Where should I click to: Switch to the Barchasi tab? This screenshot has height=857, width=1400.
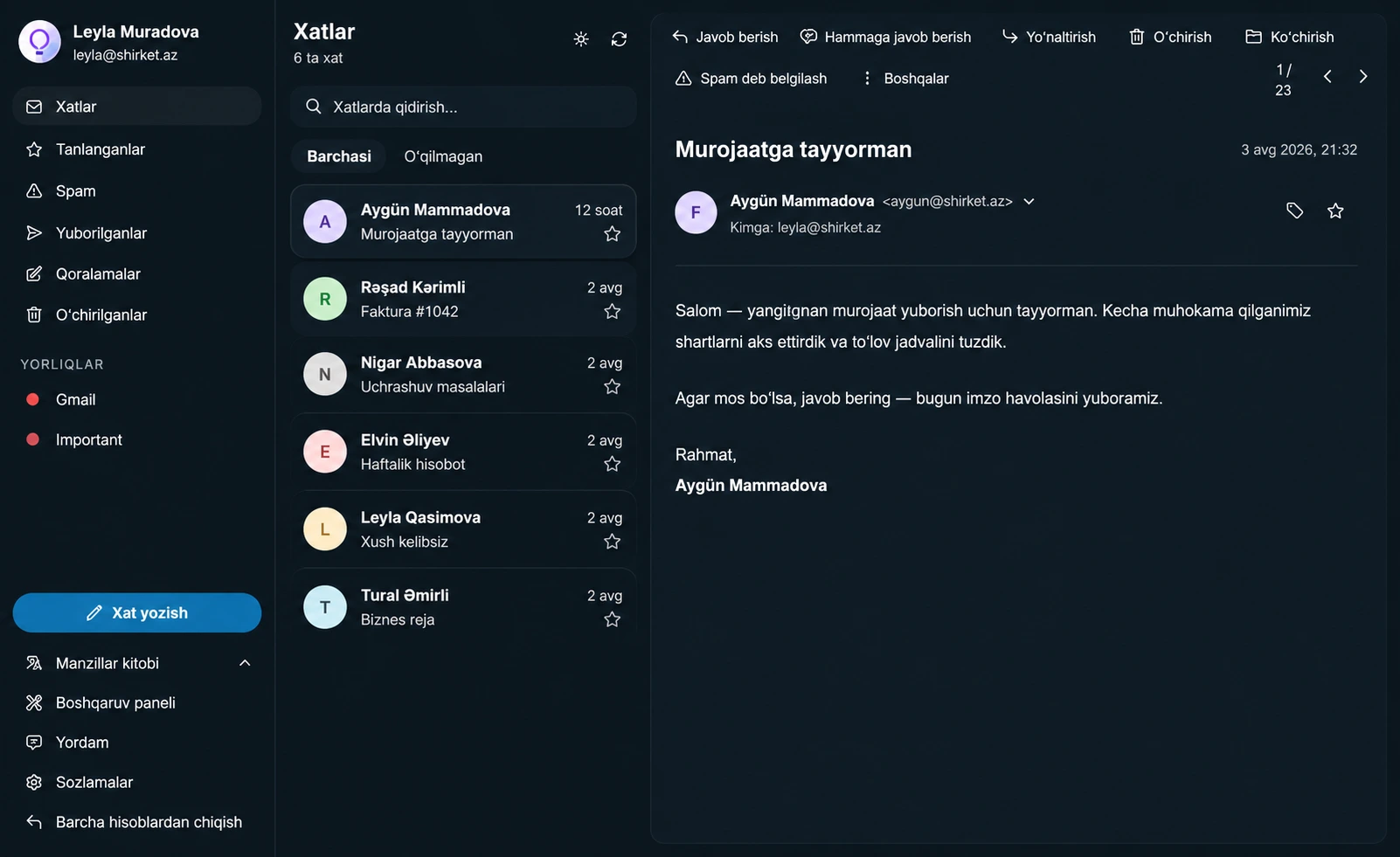click(339, 156)
